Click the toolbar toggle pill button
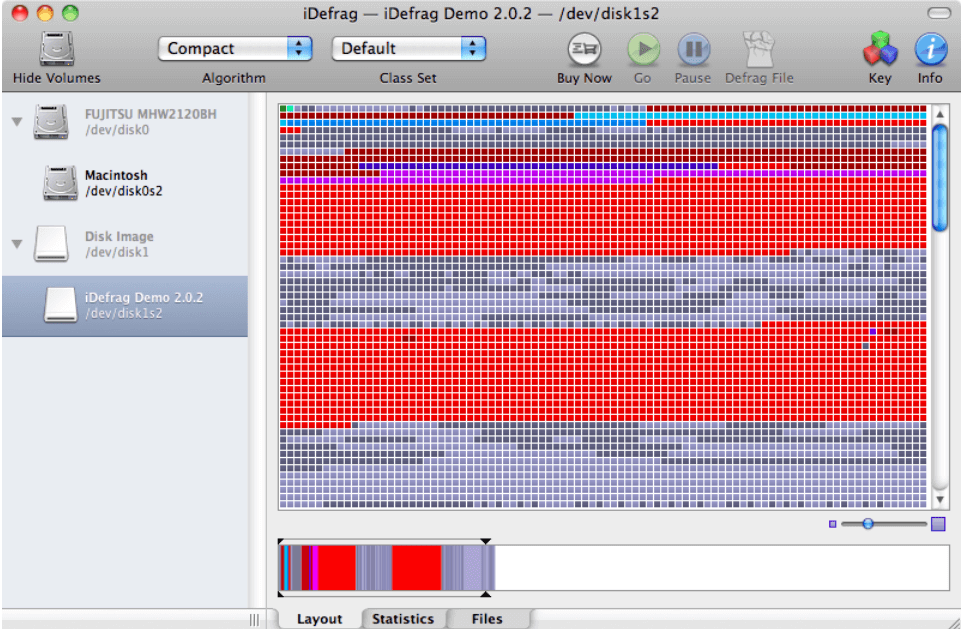This screenshot has height=629, width=961. pyautogui.click(x=939, y=13)
